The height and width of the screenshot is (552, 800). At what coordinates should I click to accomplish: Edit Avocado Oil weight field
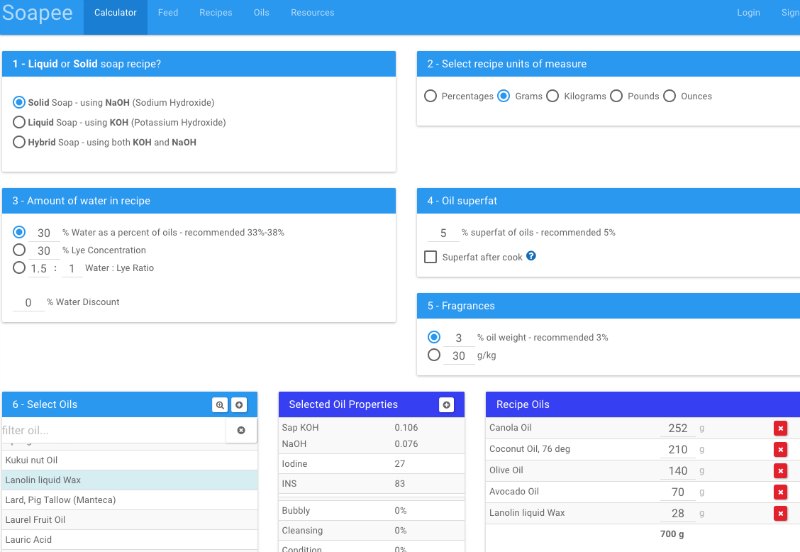677,493
